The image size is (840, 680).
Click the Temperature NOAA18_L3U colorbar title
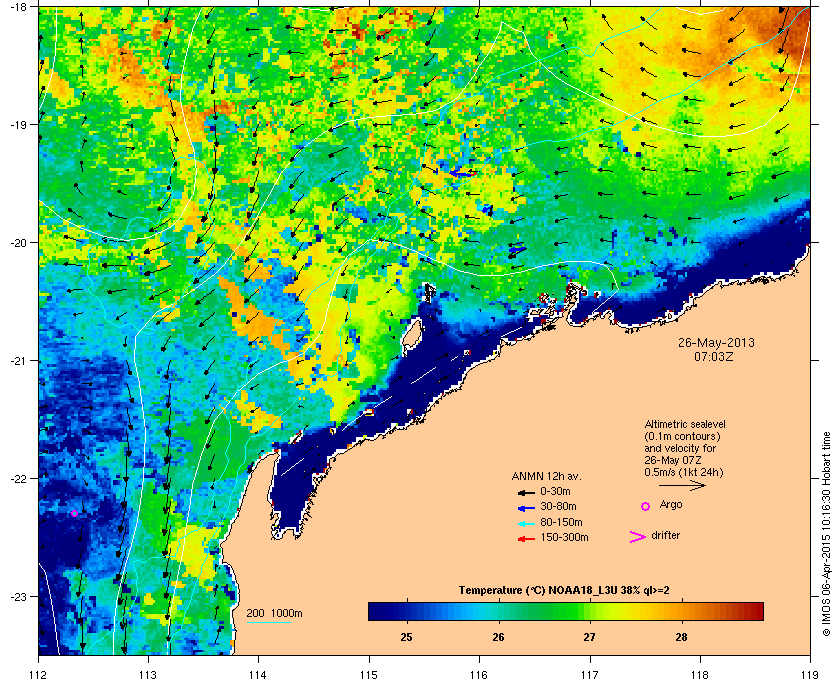(x=564, y=591)
